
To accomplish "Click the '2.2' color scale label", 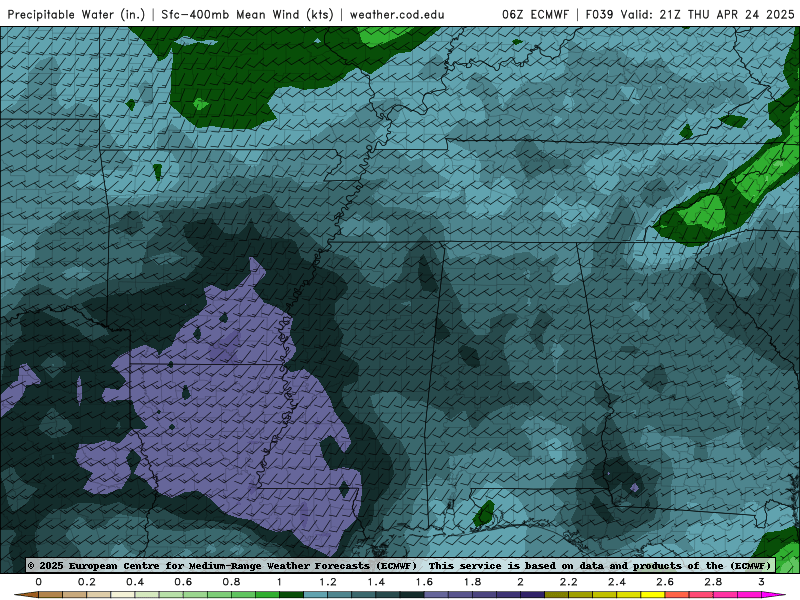I will pyautogui.click(x=568, y=582).
